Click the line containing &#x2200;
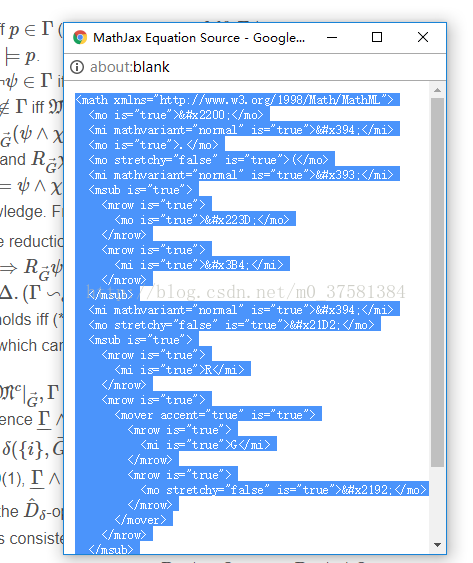Image resolution: width=473 pixels, height=563 pixels. pos(176,115)
